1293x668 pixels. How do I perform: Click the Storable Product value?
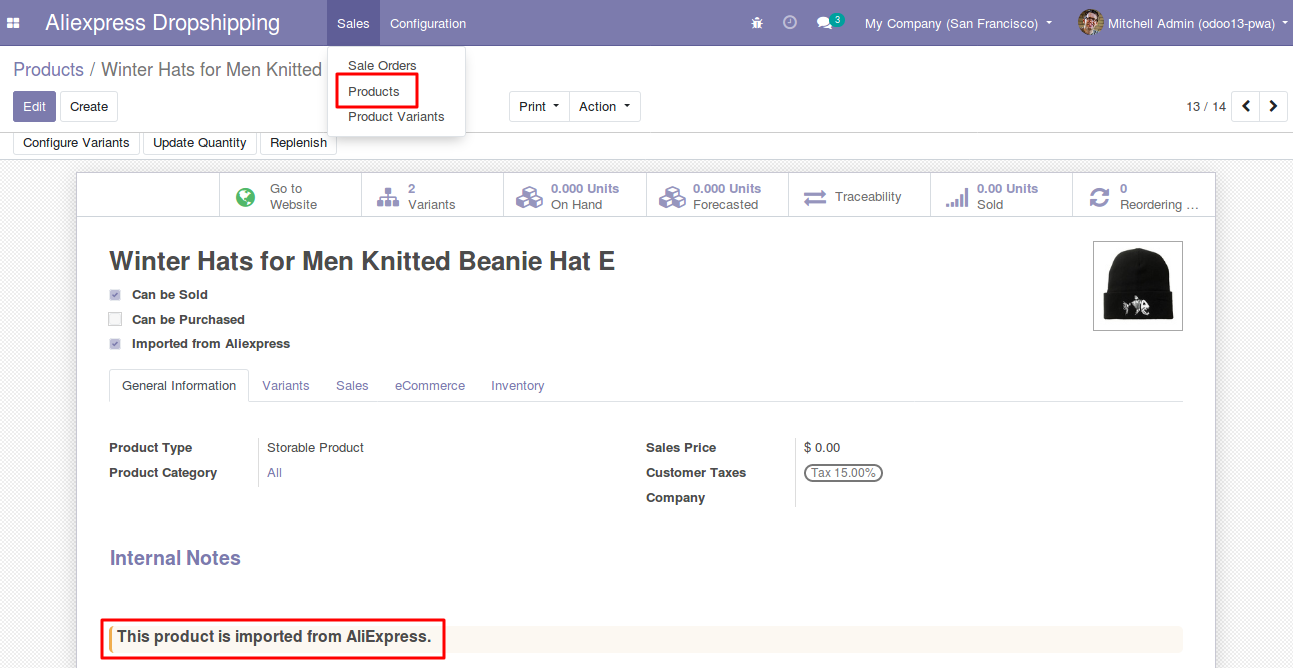click(315, 448)
